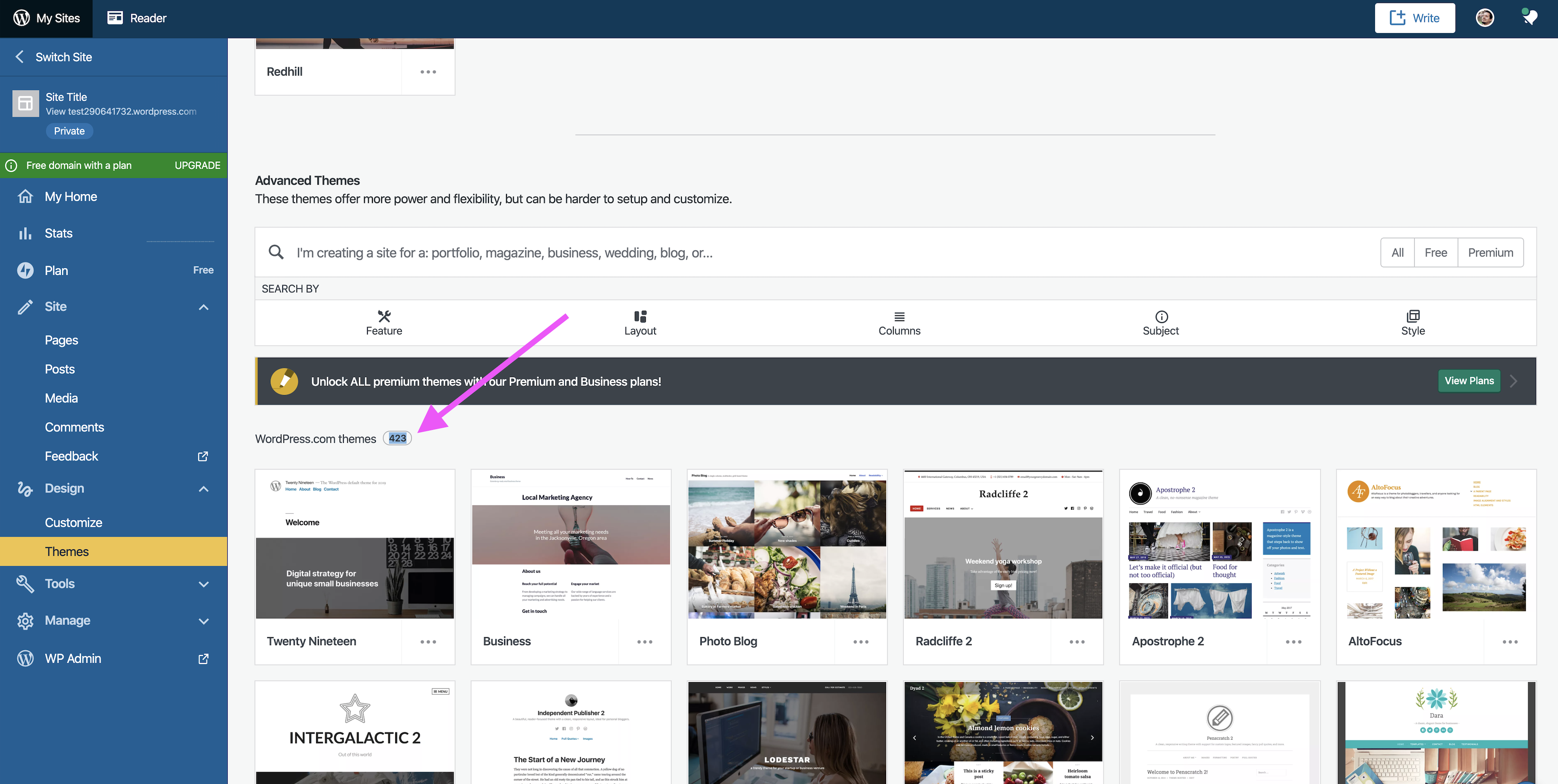This screenshot has height=784, width=1558.
Task: Expand the Tools menu section
Action: click(x=203, y=584)
